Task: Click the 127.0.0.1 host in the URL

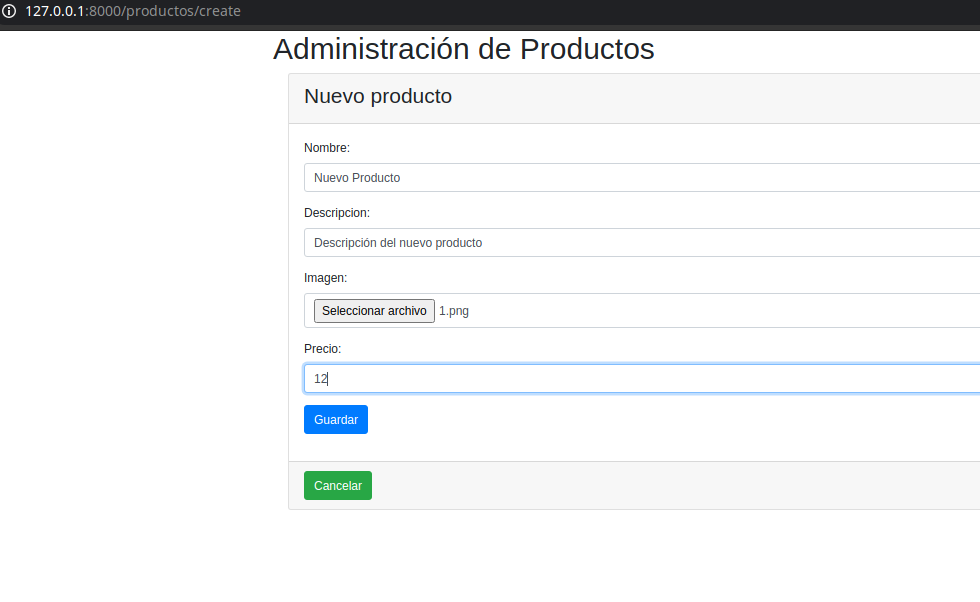Action: 55,11
